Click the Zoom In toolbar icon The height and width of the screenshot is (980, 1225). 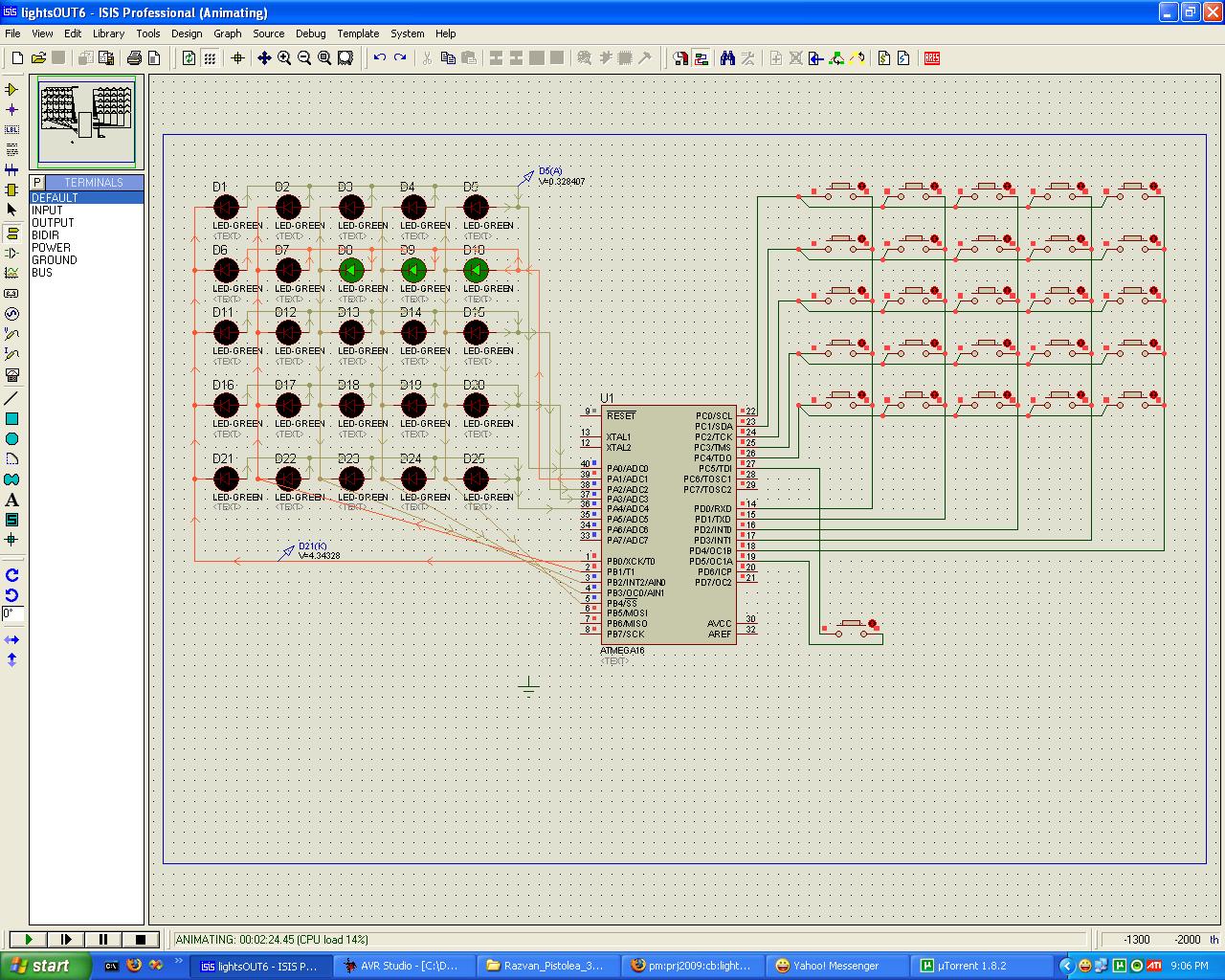[x=285, y=57]
